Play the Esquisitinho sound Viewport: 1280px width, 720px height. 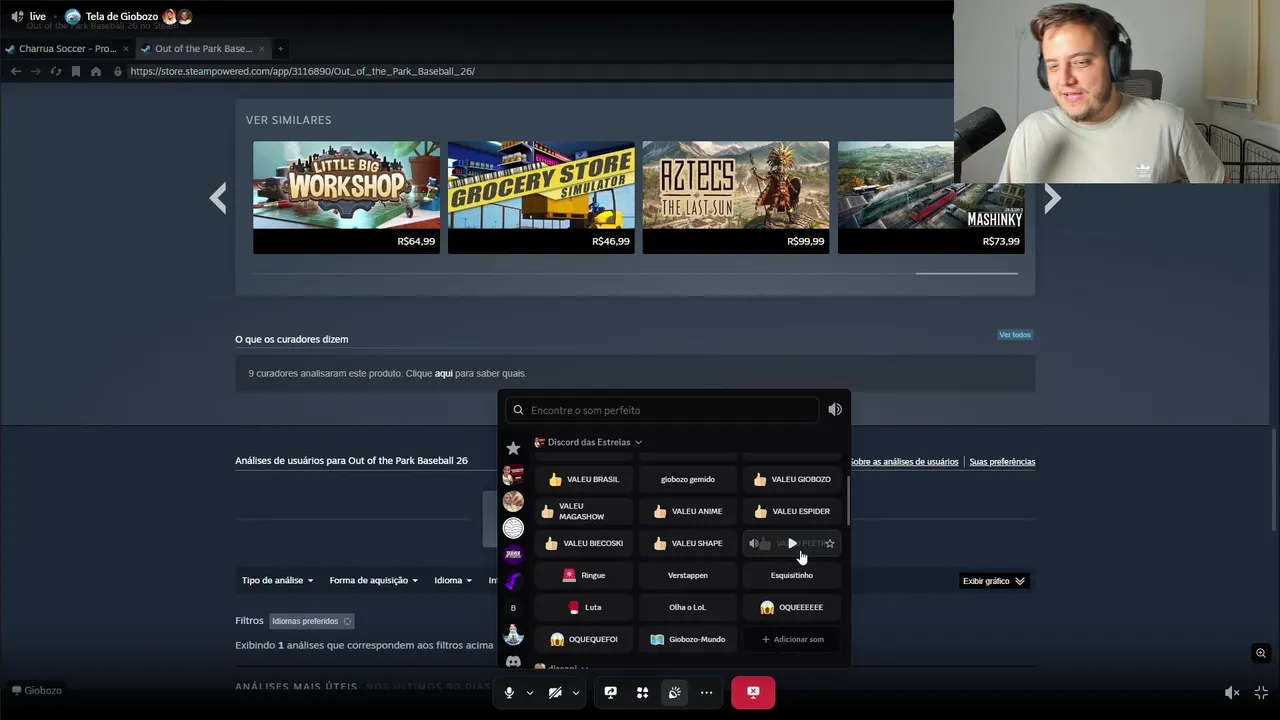pos(792,575)
